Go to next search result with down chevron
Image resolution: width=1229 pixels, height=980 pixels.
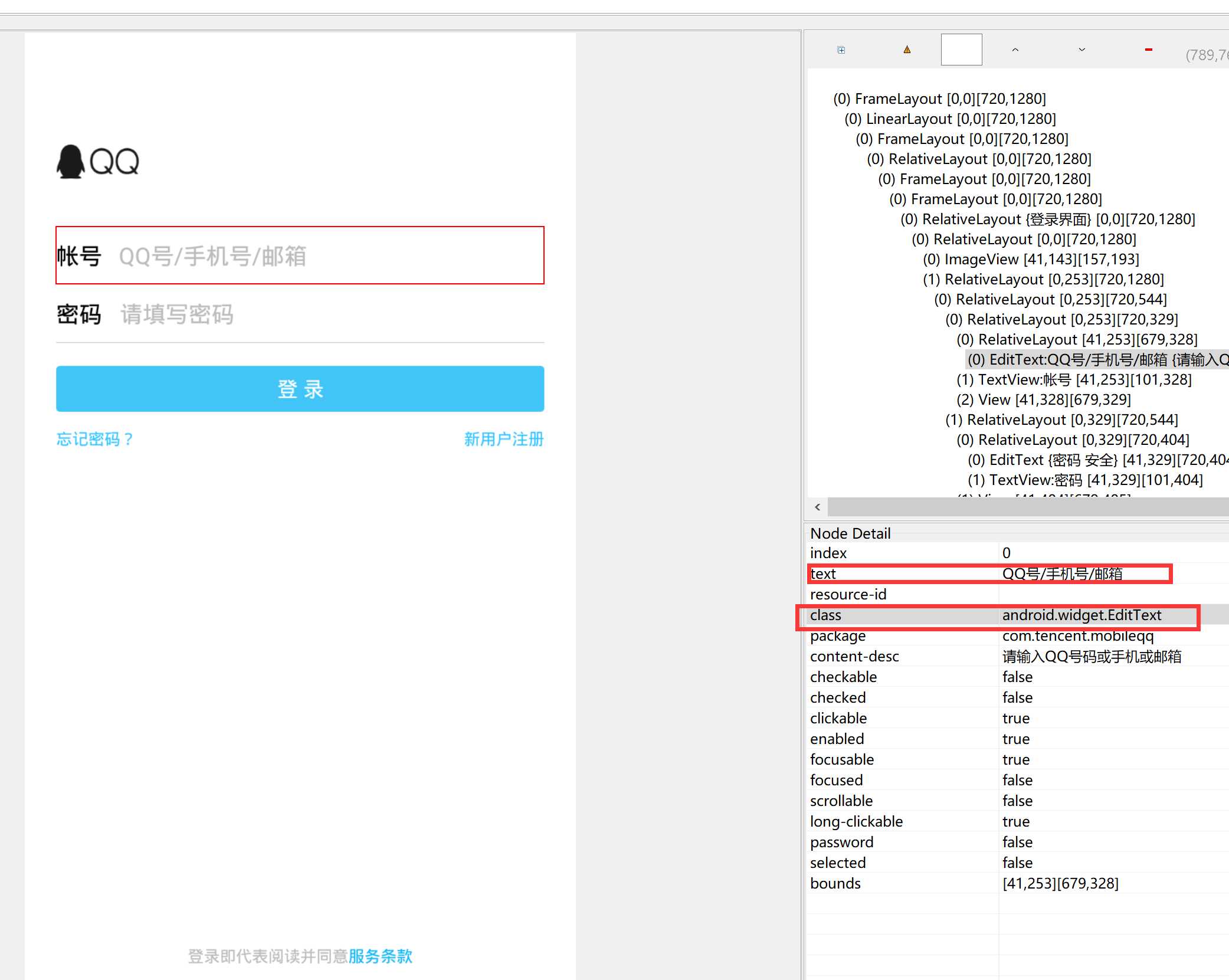pos(1081,50)
